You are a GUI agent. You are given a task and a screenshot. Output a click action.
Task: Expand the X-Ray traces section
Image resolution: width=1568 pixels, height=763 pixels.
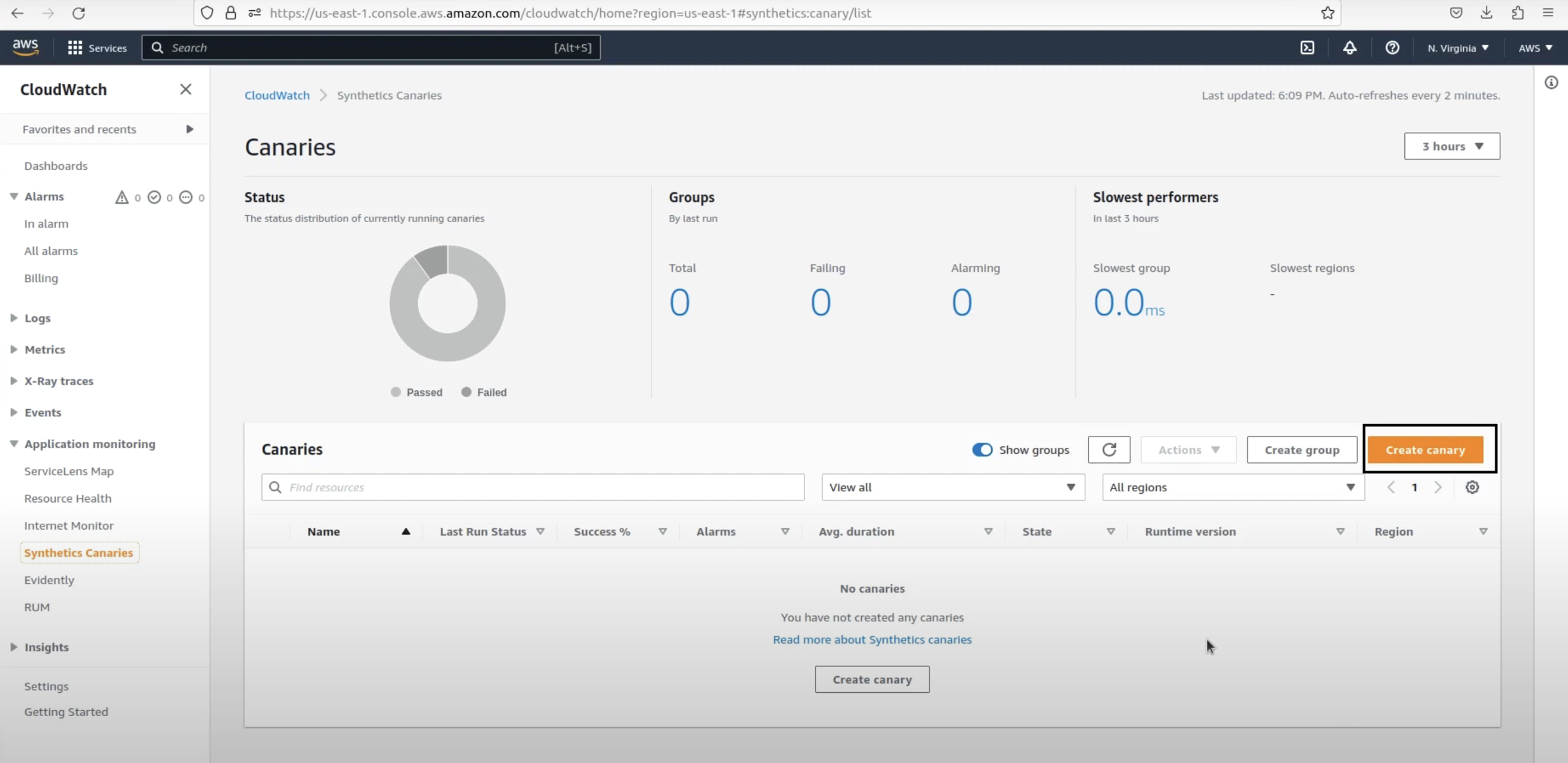pyautogui.click(x=14, y=380)
